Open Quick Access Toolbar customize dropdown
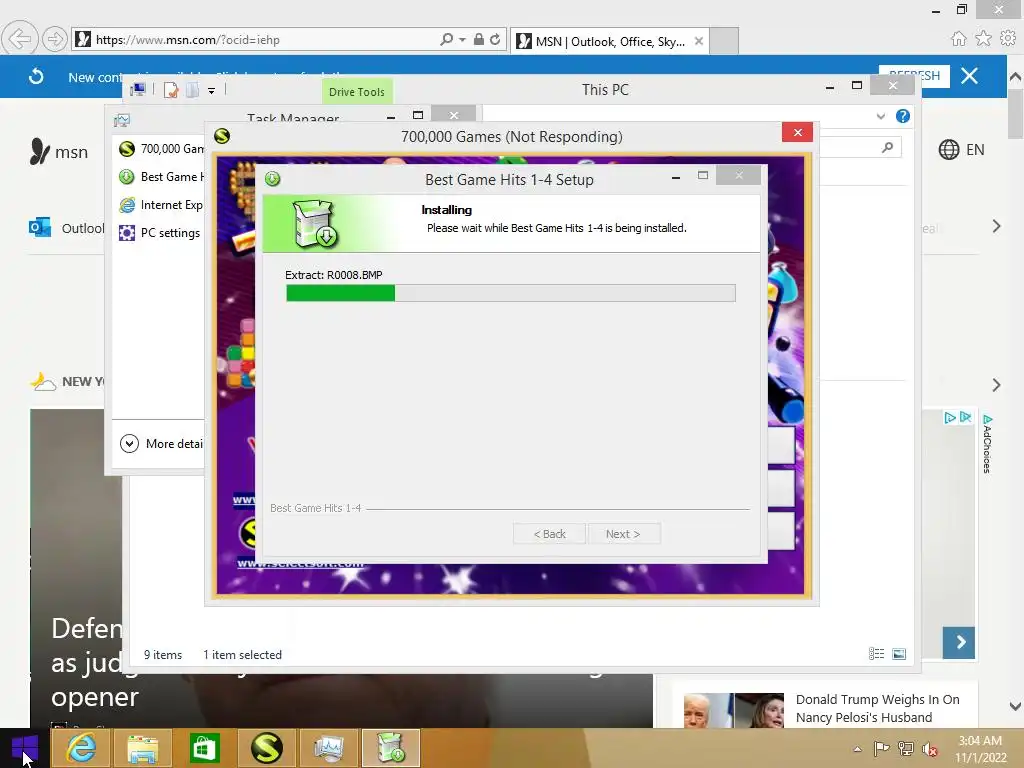 click(x=212, y=91)
